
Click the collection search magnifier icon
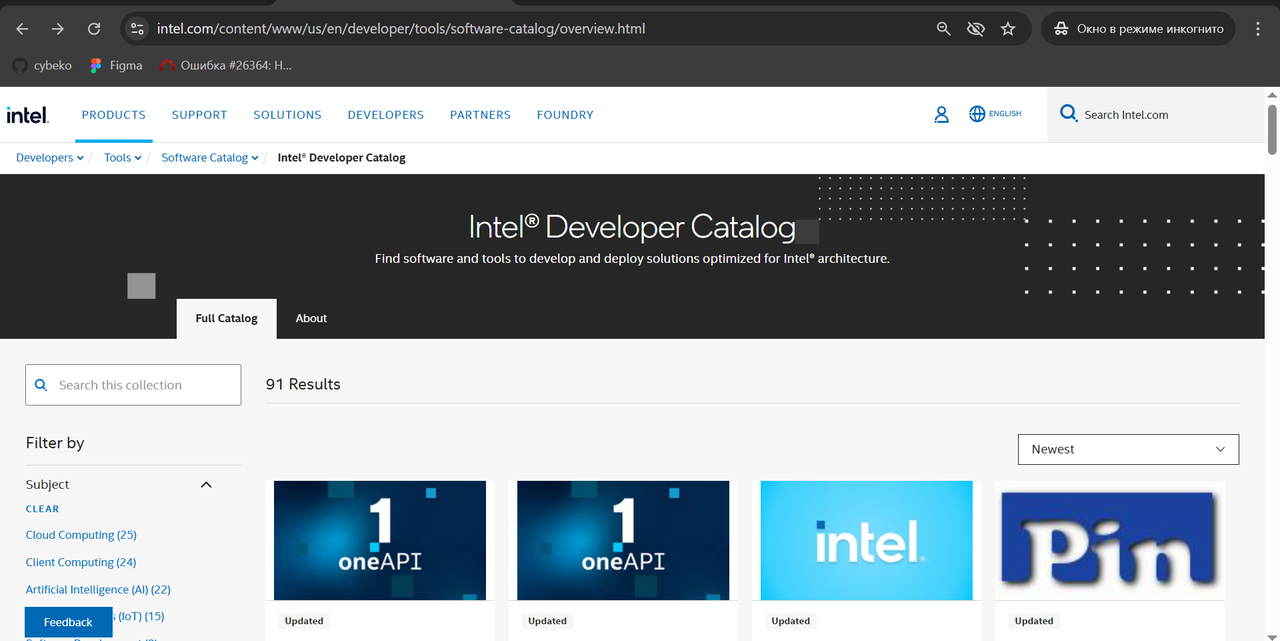coord(41,385)
